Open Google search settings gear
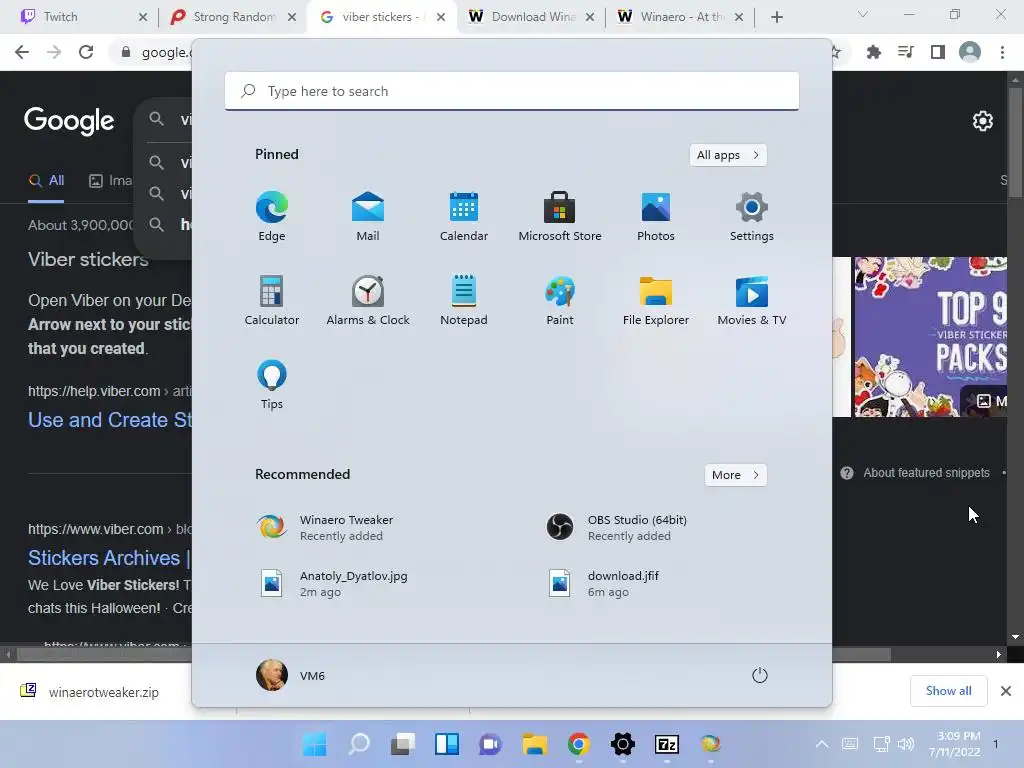Screen dimensions: 1024x768 [983, 121]
